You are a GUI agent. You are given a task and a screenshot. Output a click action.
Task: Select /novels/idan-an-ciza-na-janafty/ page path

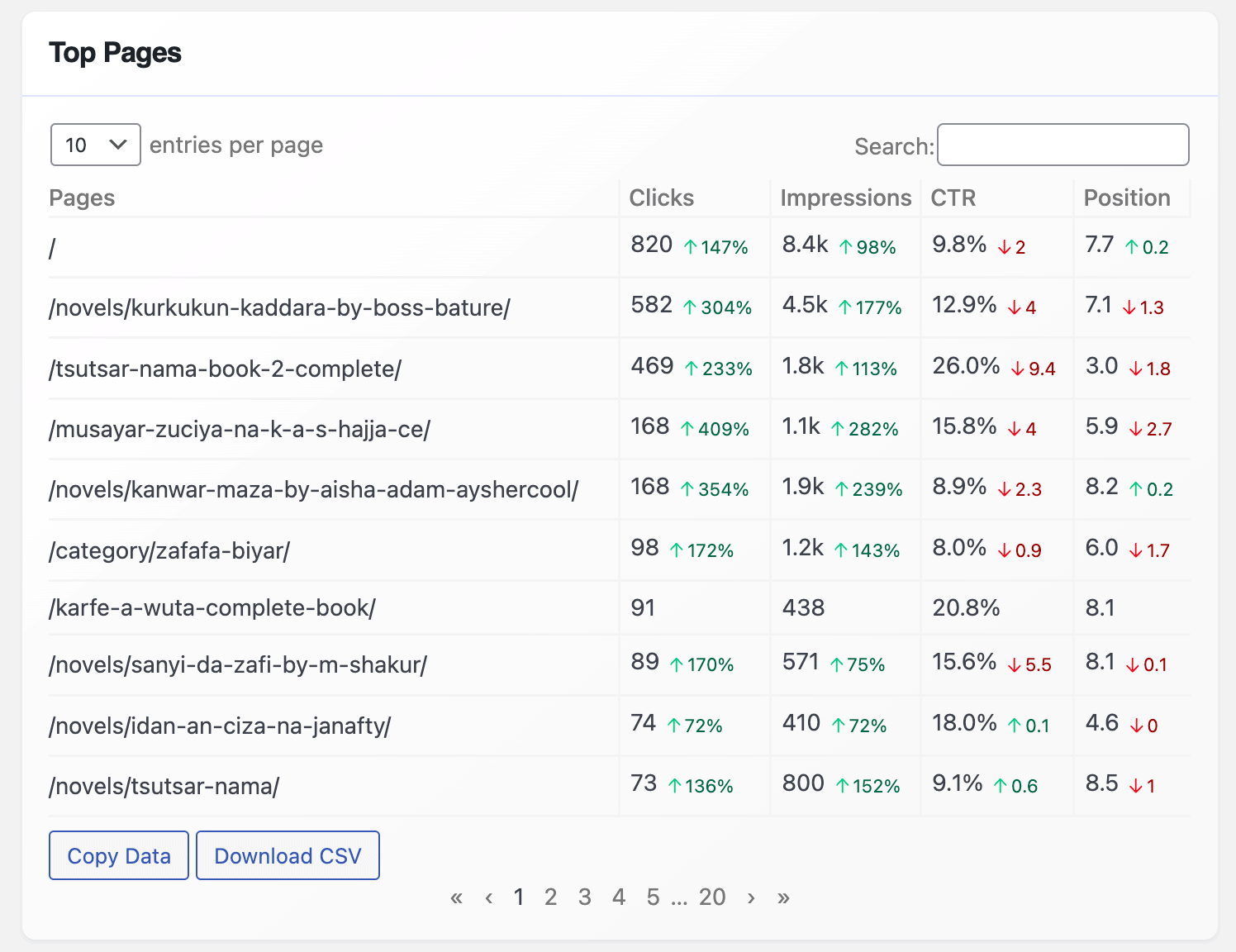220,726
